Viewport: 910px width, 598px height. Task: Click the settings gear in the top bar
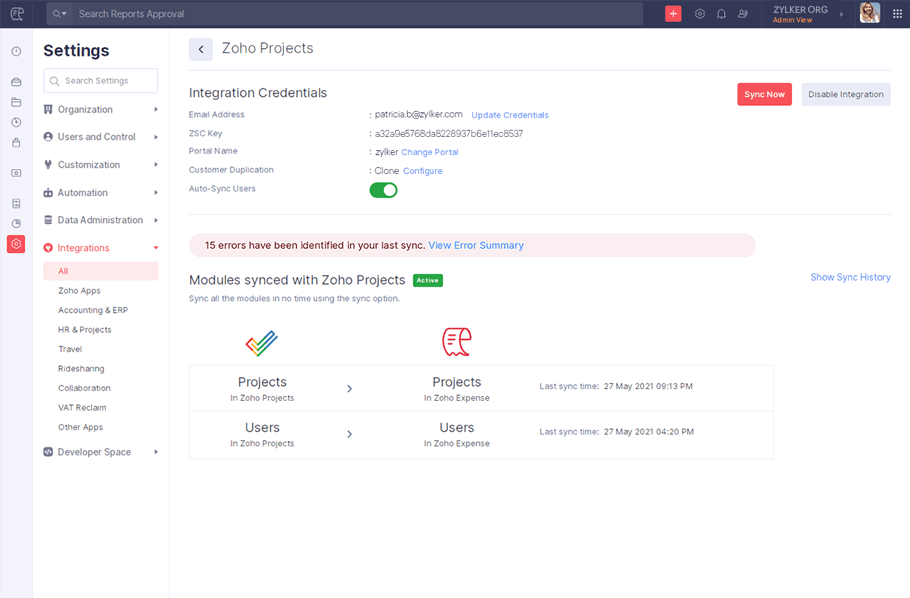(x=699, y=13)
